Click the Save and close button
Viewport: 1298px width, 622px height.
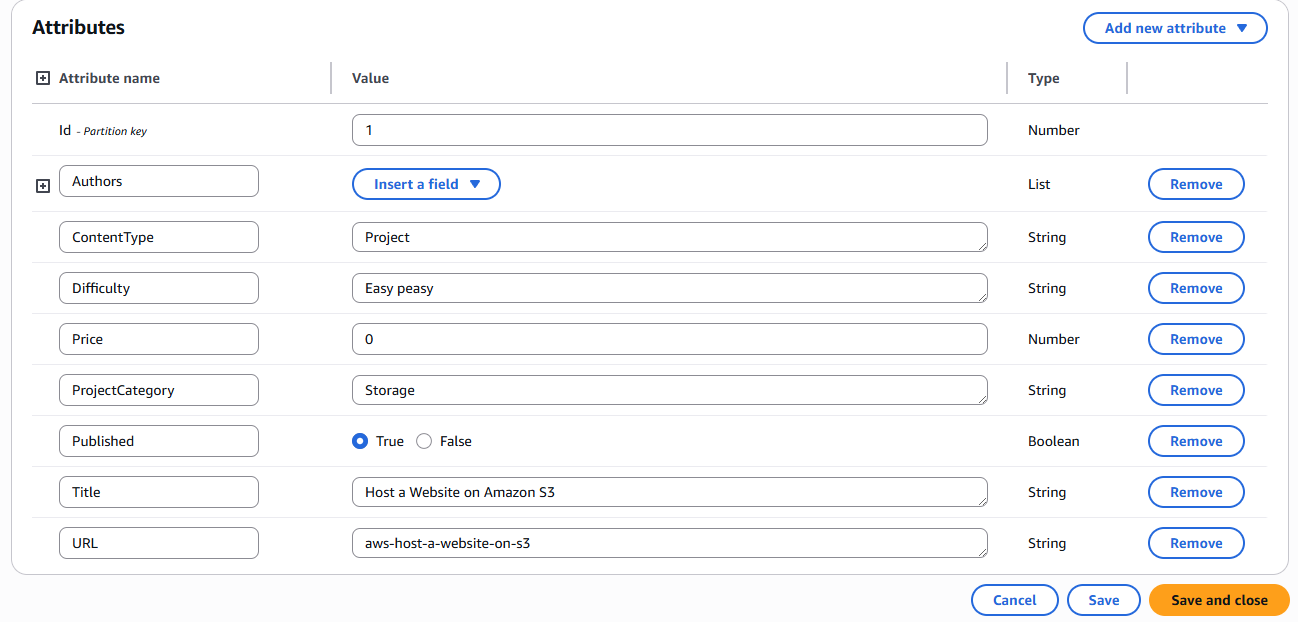click(1218, 600)
